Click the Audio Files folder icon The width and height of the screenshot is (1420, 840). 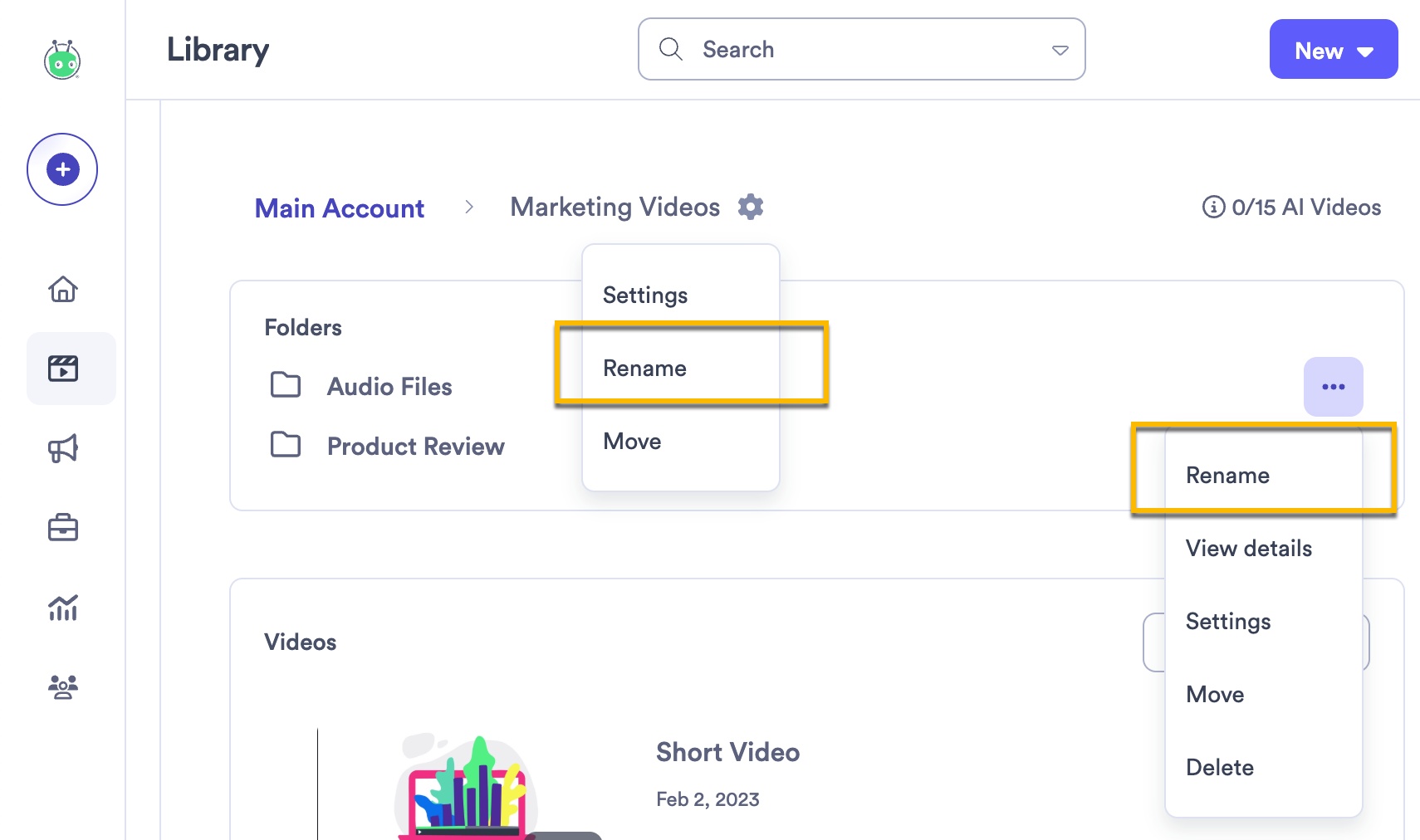click(x=286, y=385)
